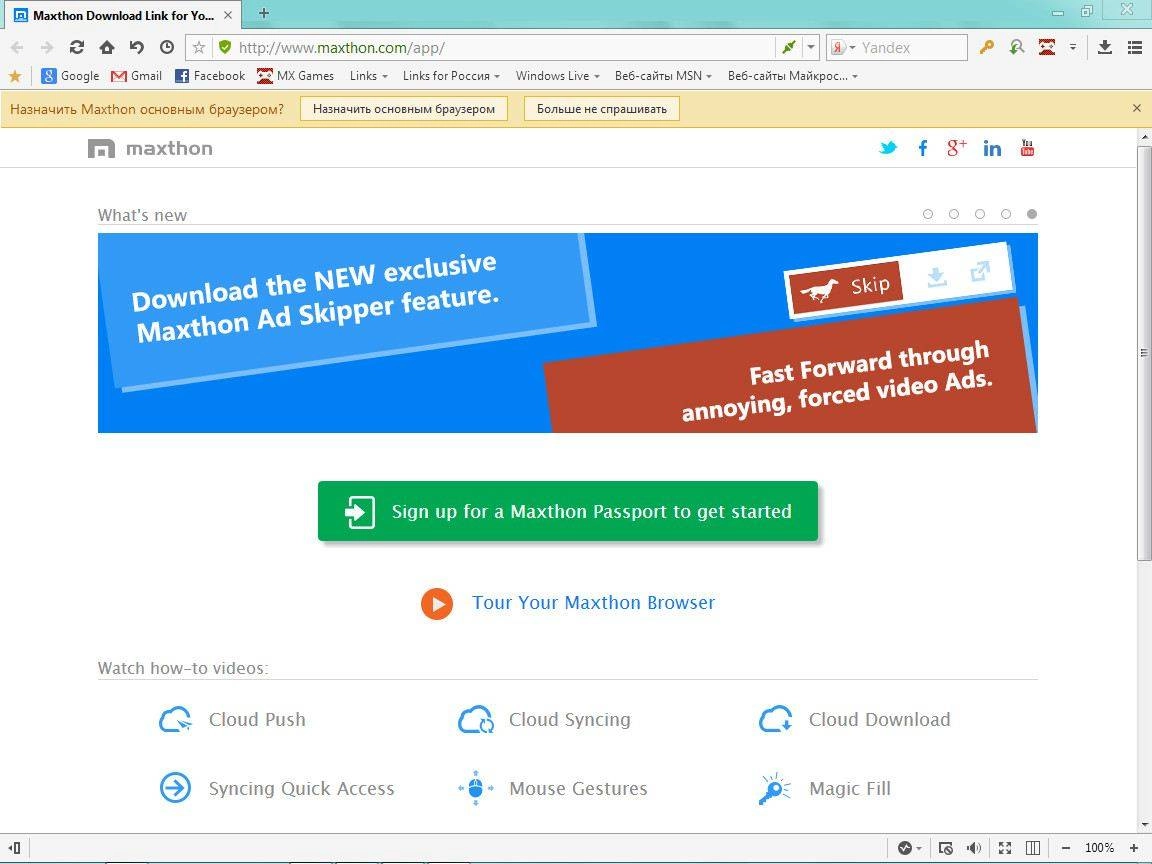Click the browser Back arrow
The height and width of the screenshot is (864, 1152).
[17, 48]
